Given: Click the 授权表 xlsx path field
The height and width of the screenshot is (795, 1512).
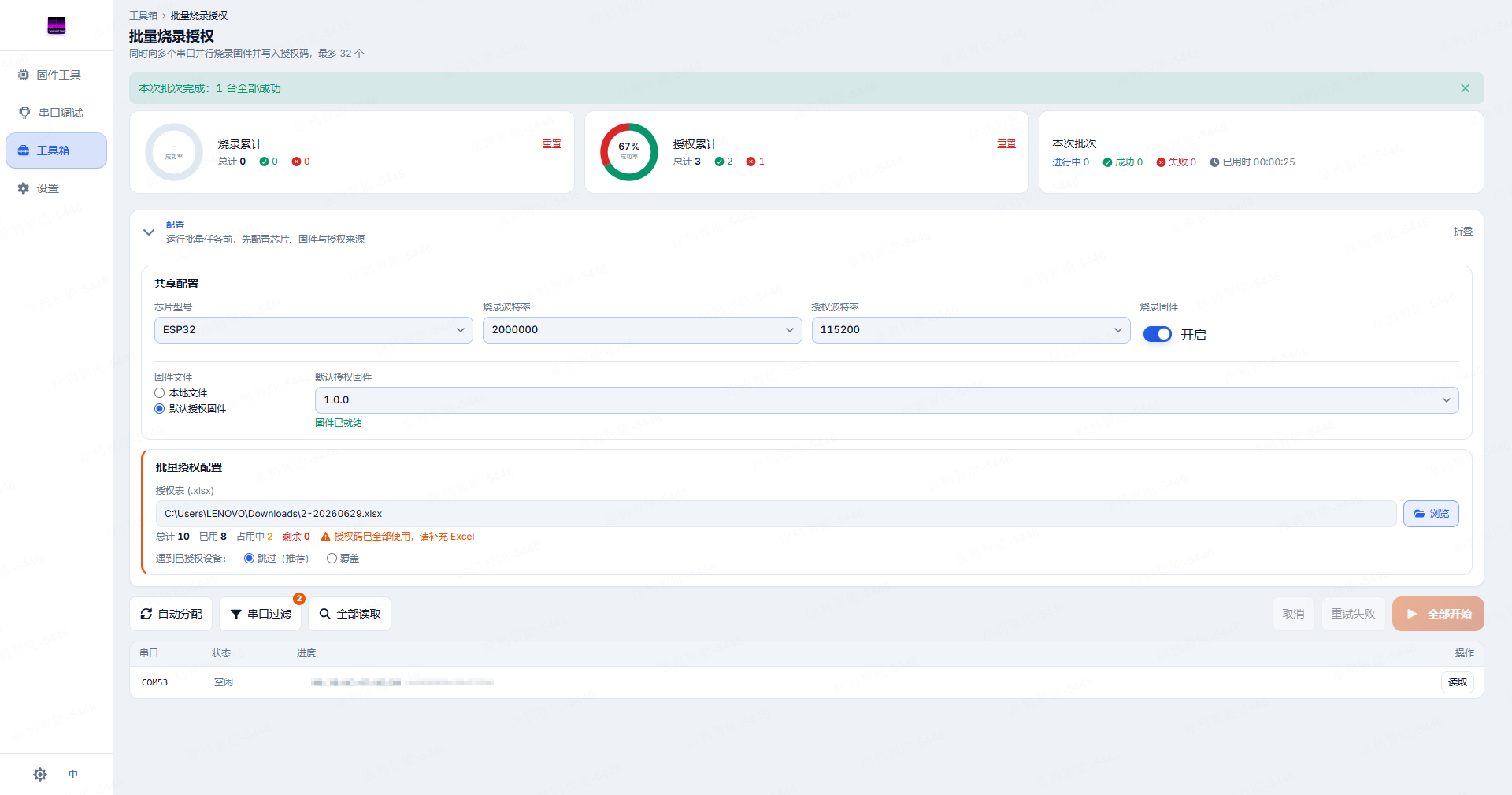Looking at the screenshot, I should pyautogui.click(x=776, y=514).
